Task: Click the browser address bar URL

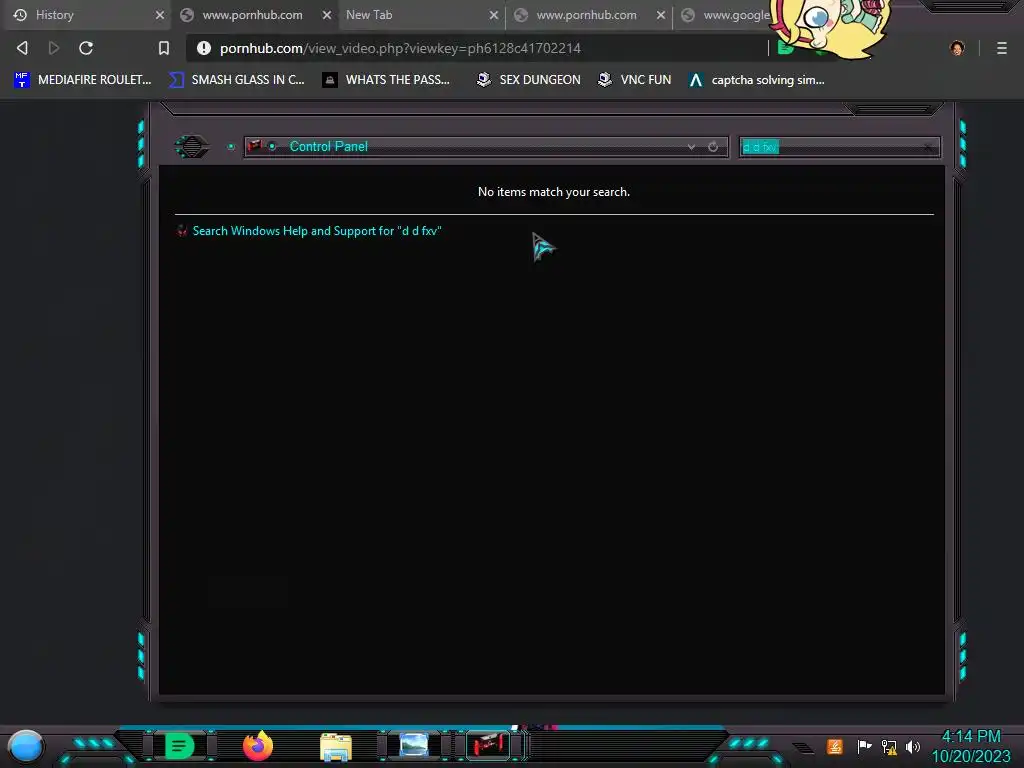Action: pos(400,48)
